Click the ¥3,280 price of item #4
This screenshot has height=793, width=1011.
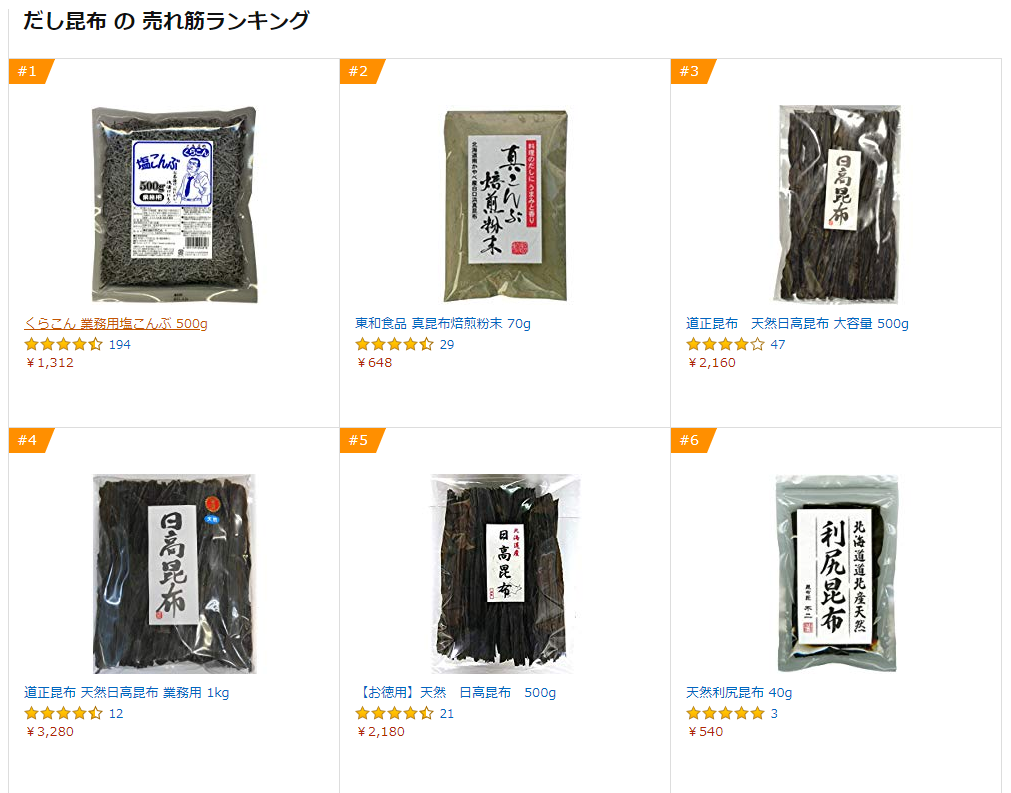(x=50, y=731)
